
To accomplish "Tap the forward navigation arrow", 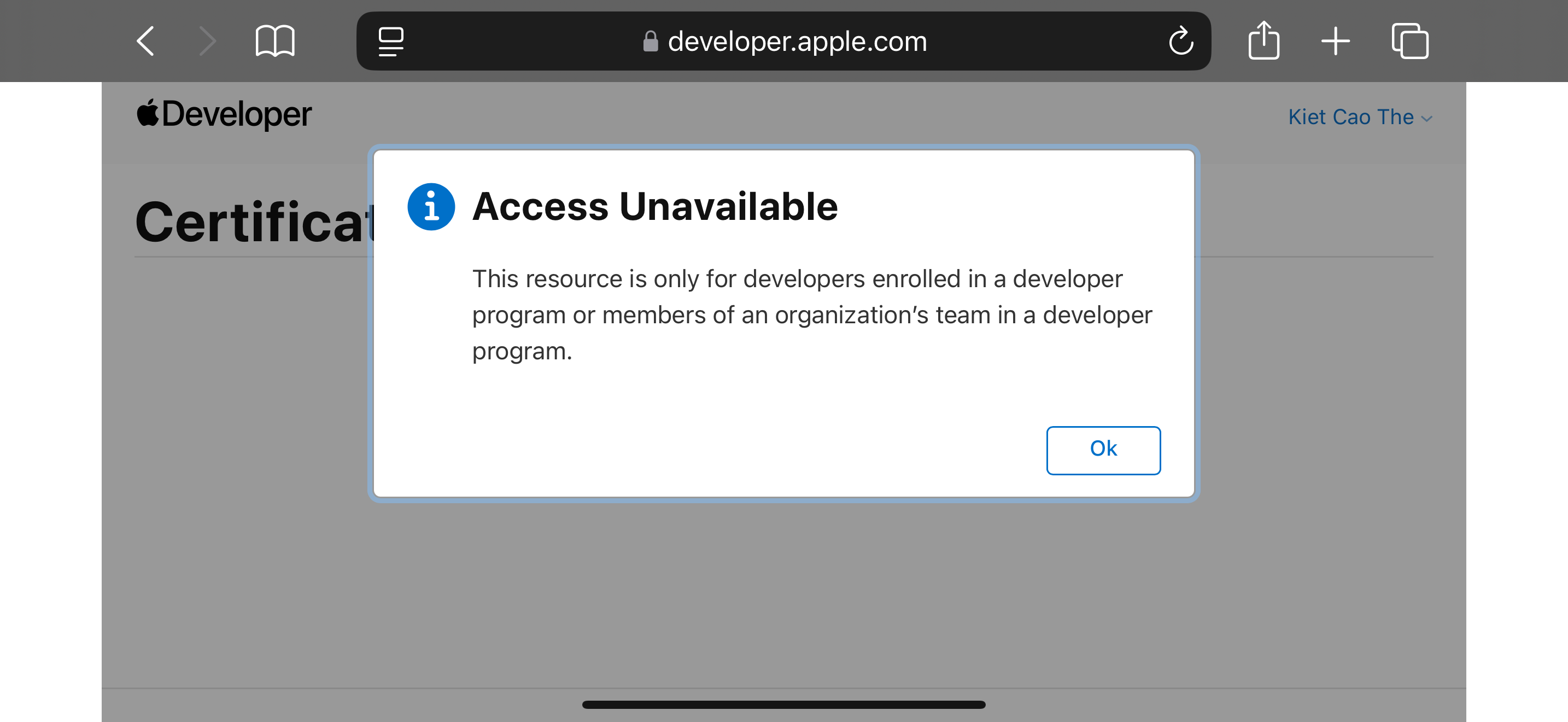I will 208,41.
